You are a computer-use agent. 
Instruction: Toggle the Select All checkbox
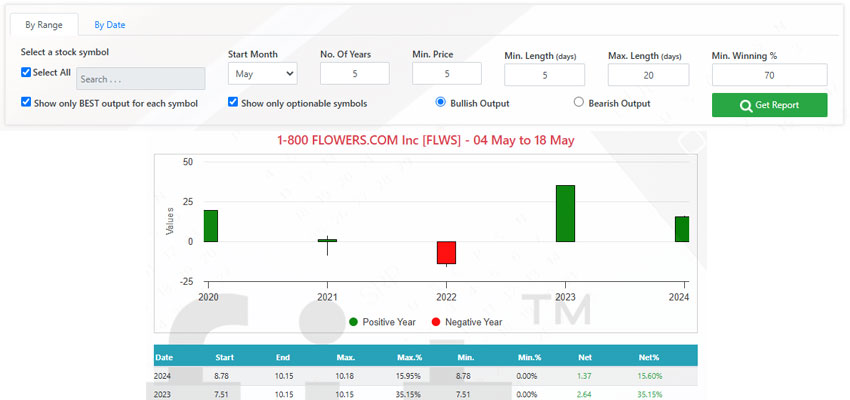point(26,72)
